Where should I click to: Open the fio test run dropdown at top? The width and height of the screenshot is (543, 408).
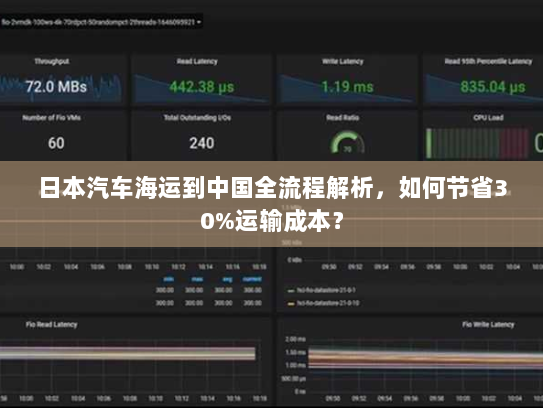tap(100, 22)
